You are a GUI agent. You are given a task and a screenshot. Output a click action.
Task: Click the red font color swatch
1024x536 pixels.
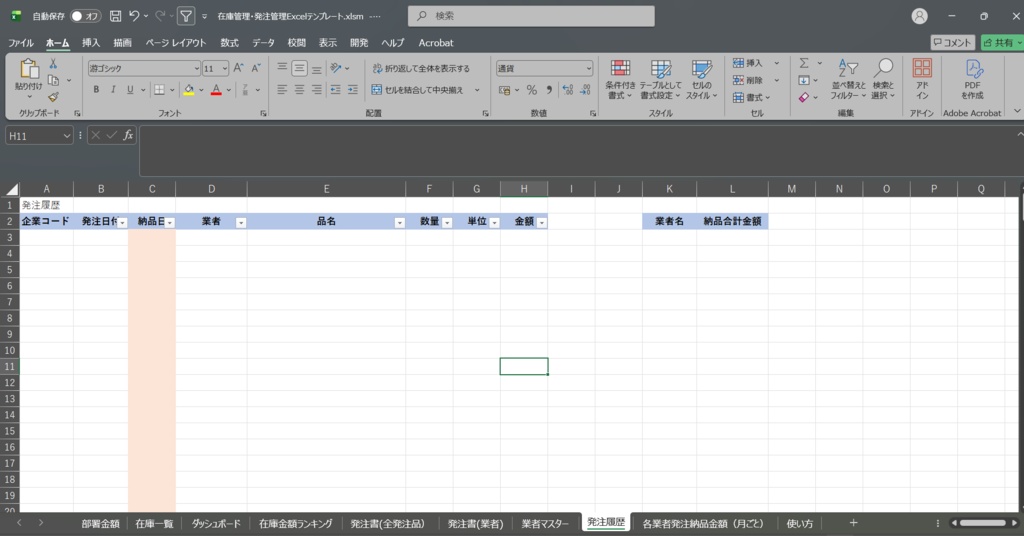(x=216, y=90)
